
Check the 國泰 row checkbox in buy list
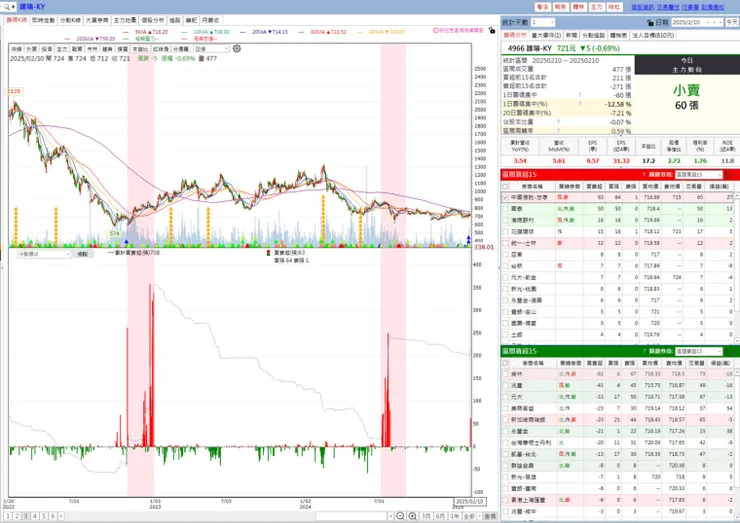click(x=505, y=209)
